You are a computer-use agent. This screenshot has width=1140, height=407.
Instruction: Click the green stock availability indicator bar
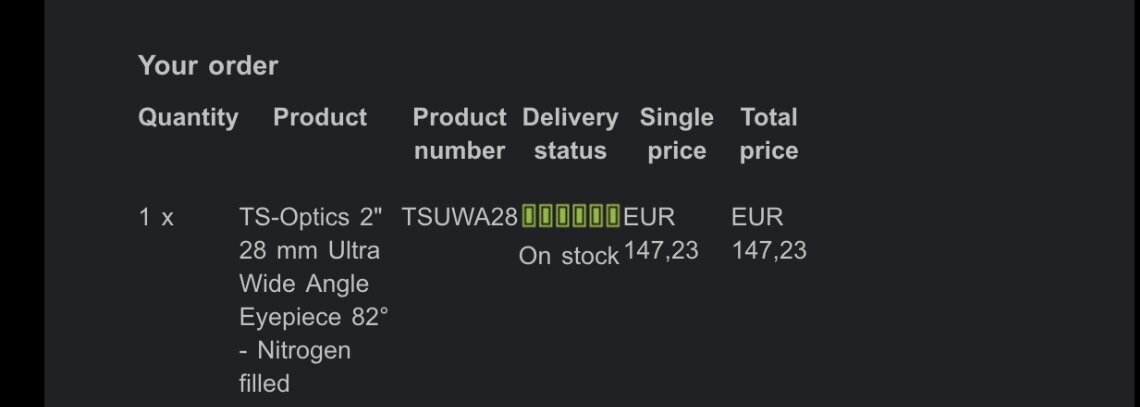[571, 215]
